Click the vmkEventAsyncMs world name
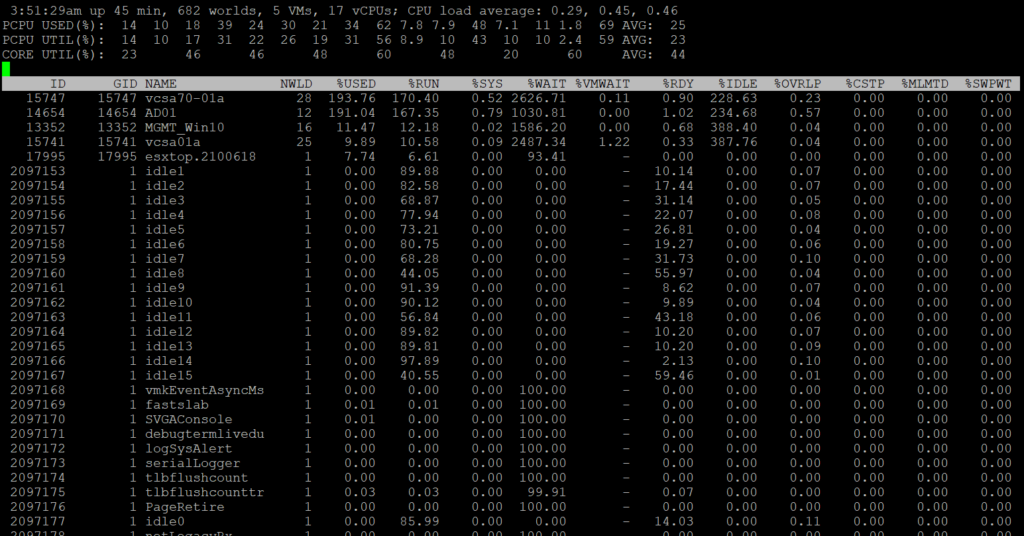This screenshot has width=1024, height=536. pyautogui.click(x=204, y=390)
